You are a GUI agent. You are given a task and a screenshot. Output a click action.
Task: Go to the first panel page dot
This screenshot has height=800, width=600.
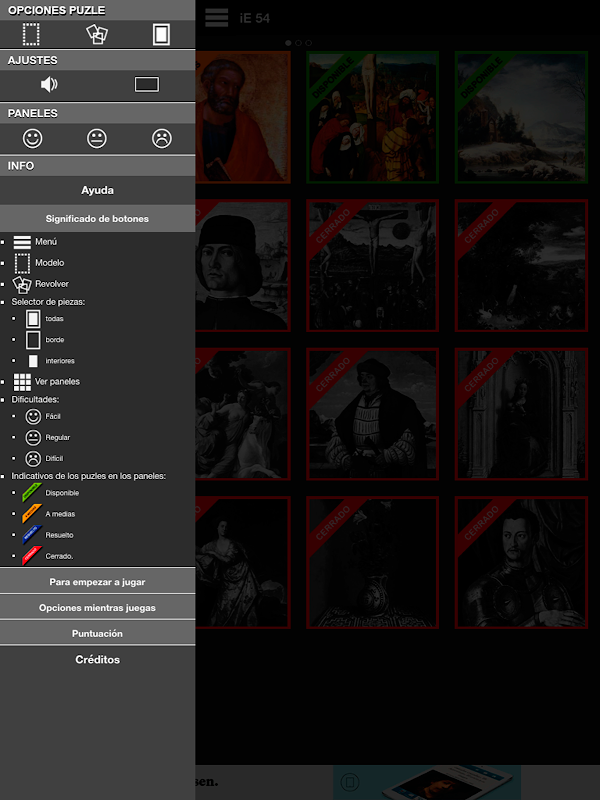pos(288,43)
